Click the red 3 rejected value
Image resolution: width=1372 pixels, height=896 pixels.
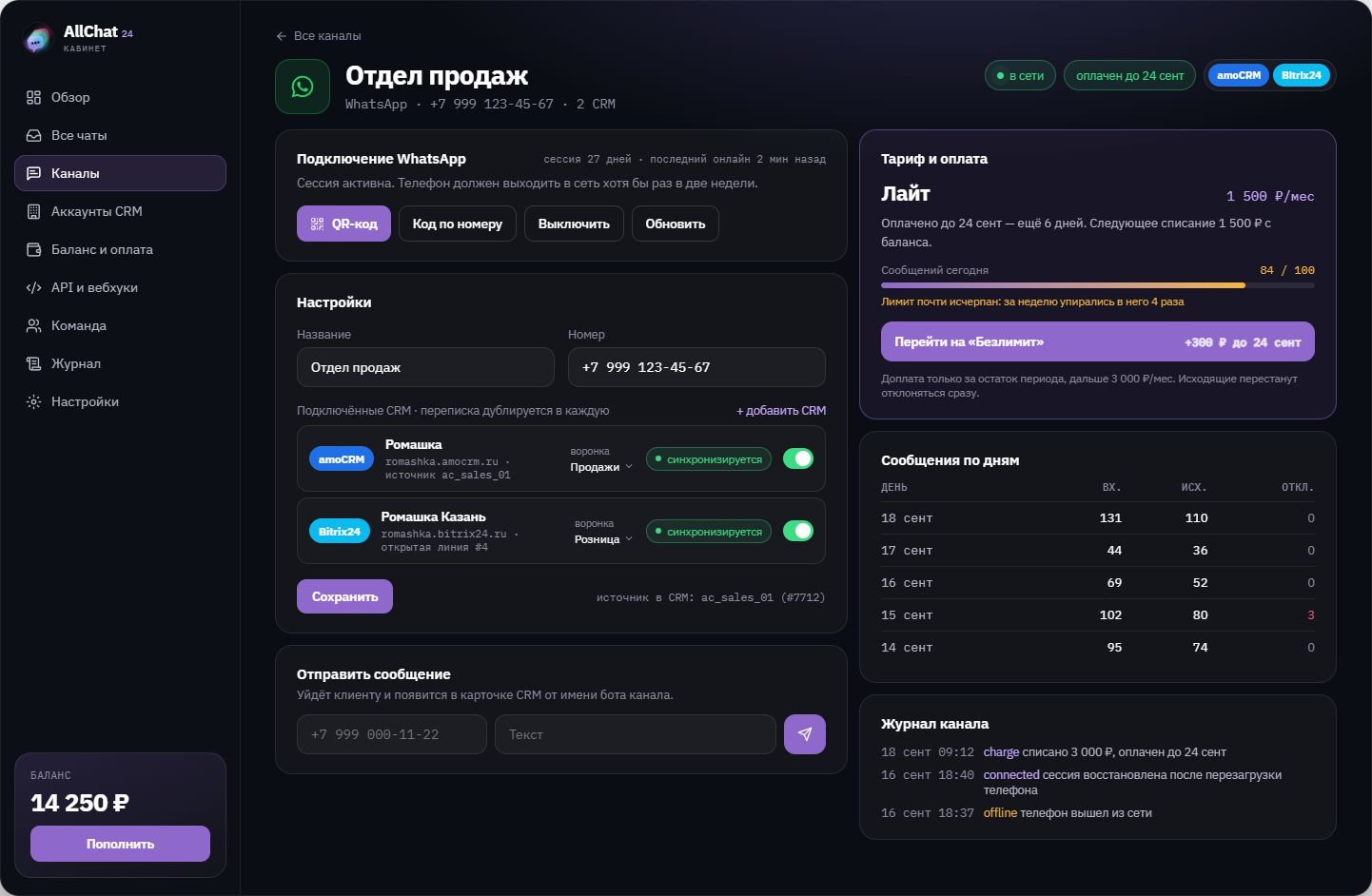tap(1311, 615)
